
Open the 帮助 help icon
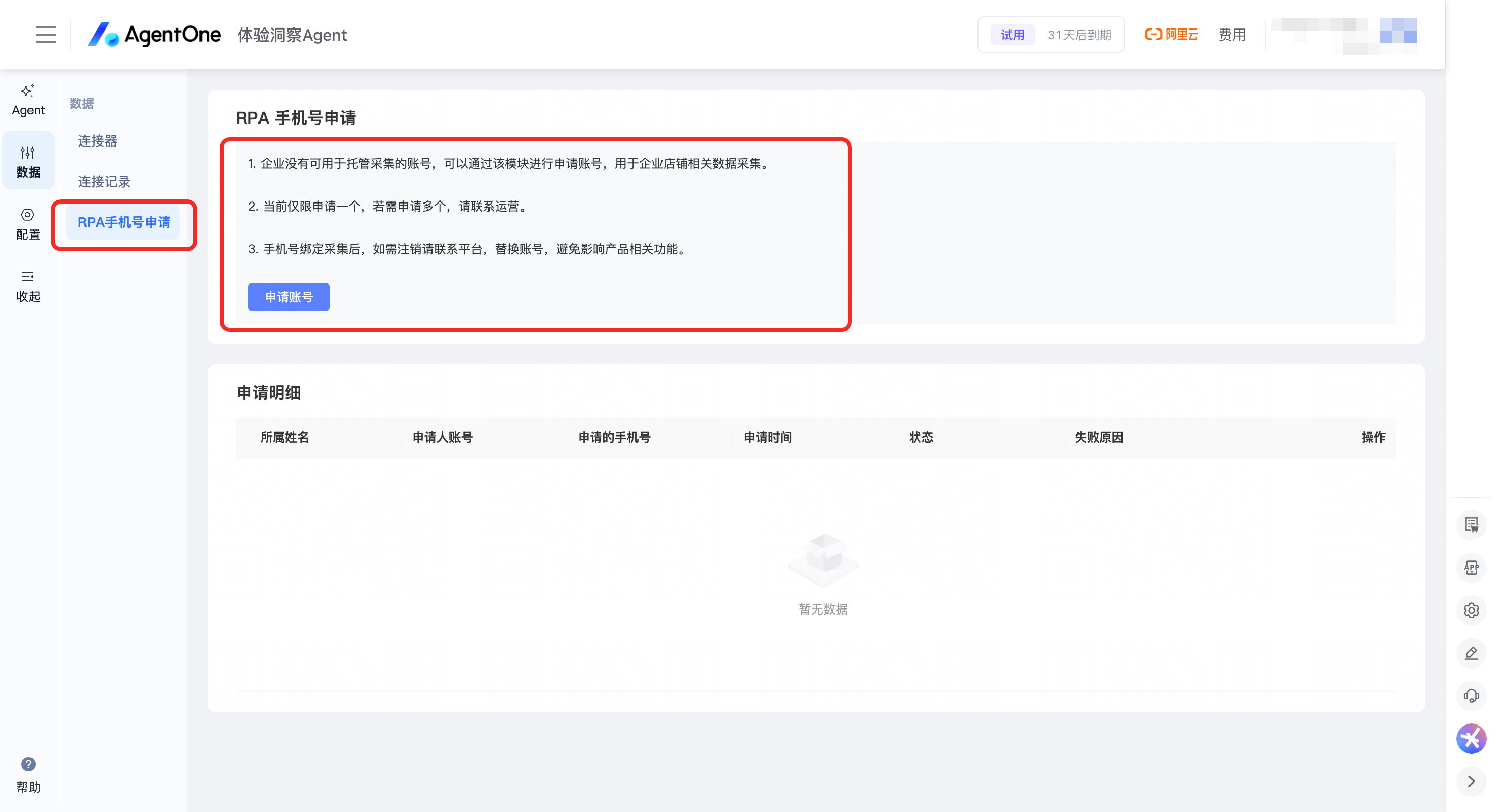28,774
